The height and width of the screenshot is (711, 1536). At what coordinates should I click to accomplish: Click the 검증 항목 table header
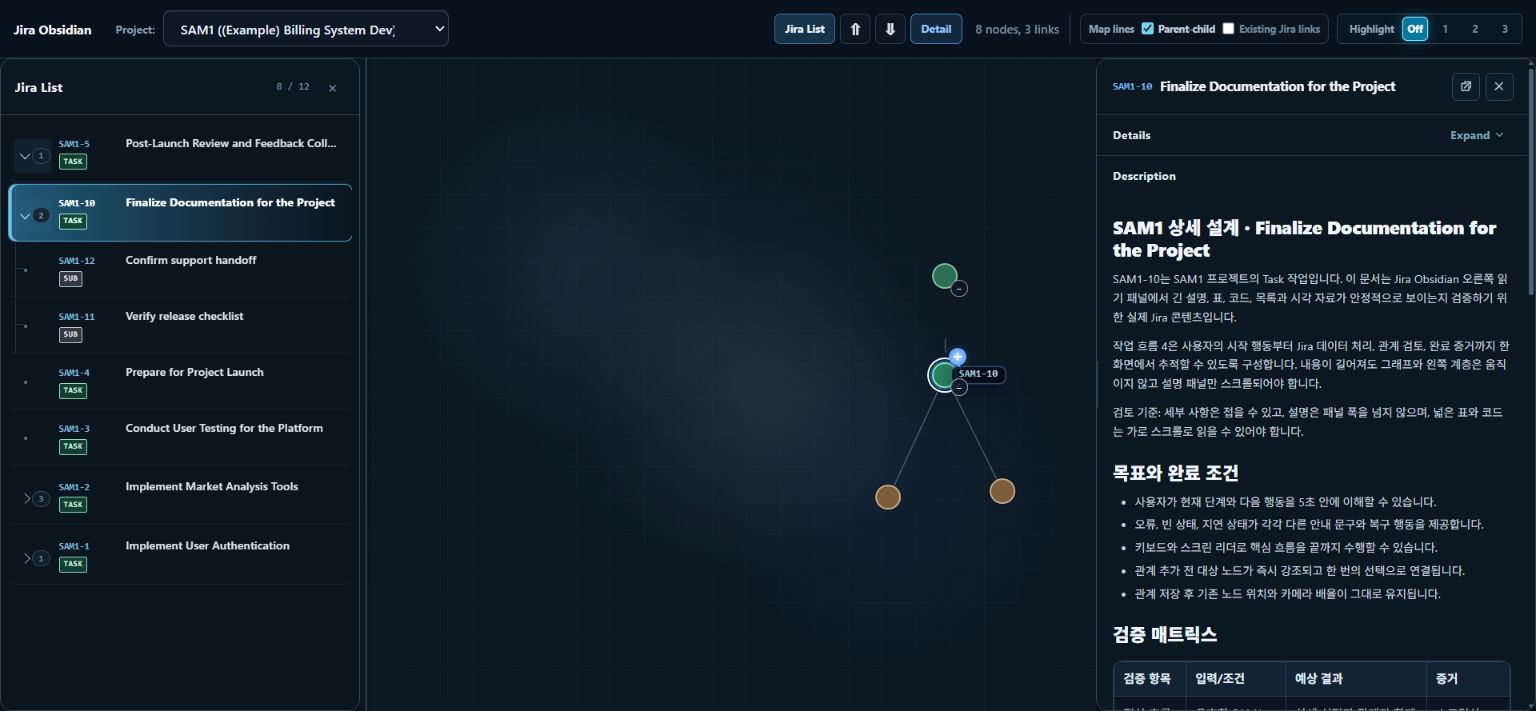tap(1147, 678)
